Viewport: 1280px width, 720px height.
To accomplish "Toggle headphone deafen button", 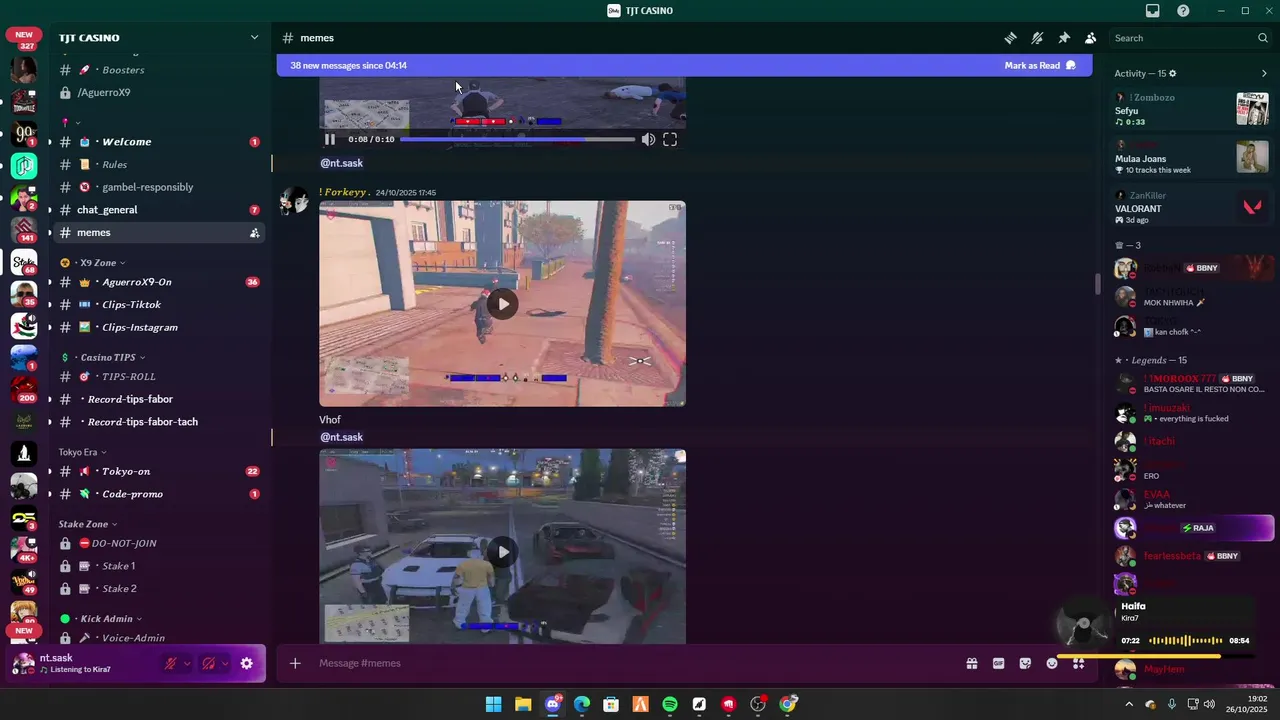I will 209,663.
